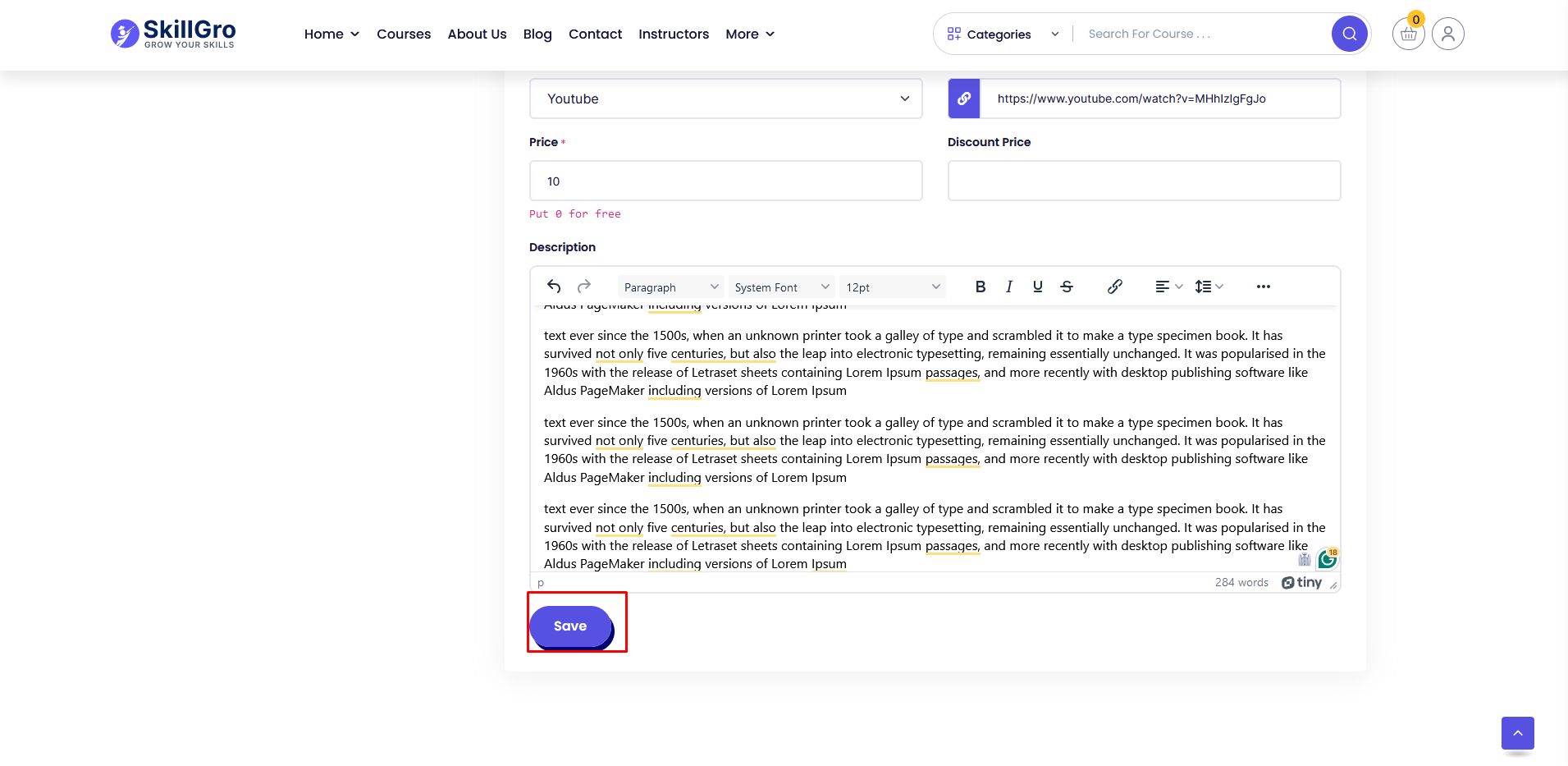1568x766 pixels.
Task: Click the YouTube URL field
Action: 1160,99
